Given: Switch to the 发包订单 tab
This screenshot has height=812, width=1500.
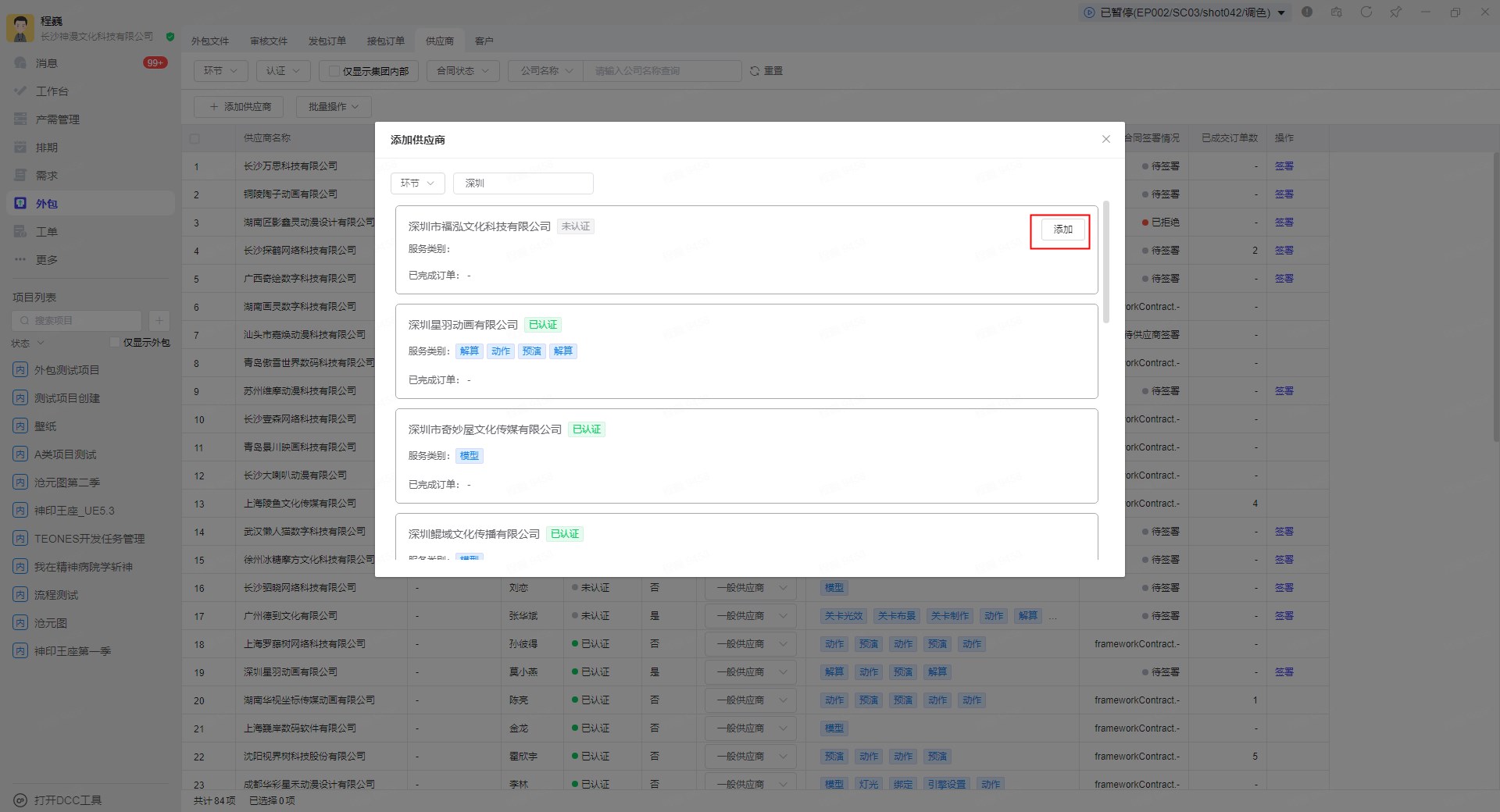Looking at the screenshot, I should pos(327,41).
